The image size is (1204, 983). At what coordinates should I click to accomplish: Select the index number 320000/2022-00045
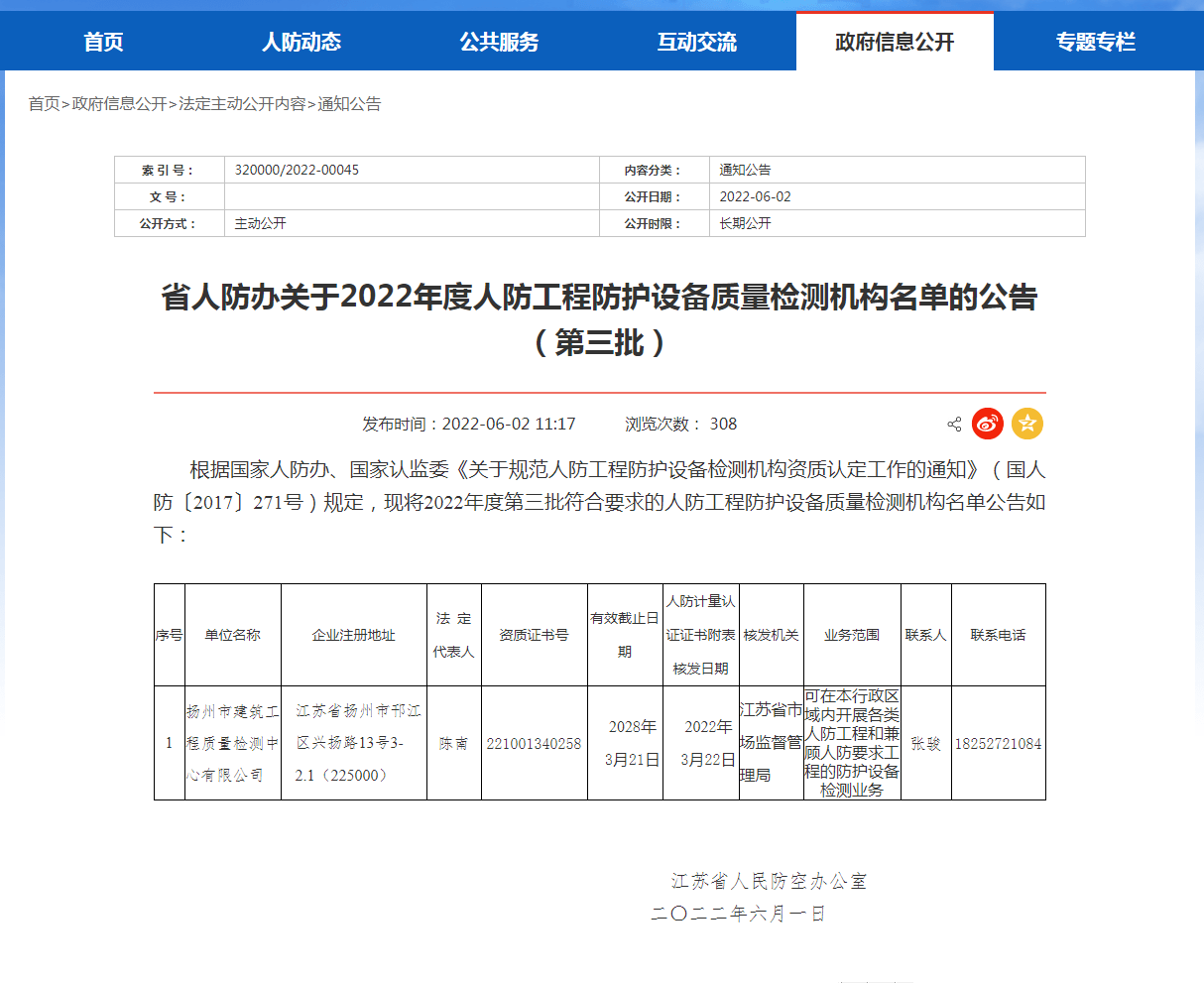297,170
